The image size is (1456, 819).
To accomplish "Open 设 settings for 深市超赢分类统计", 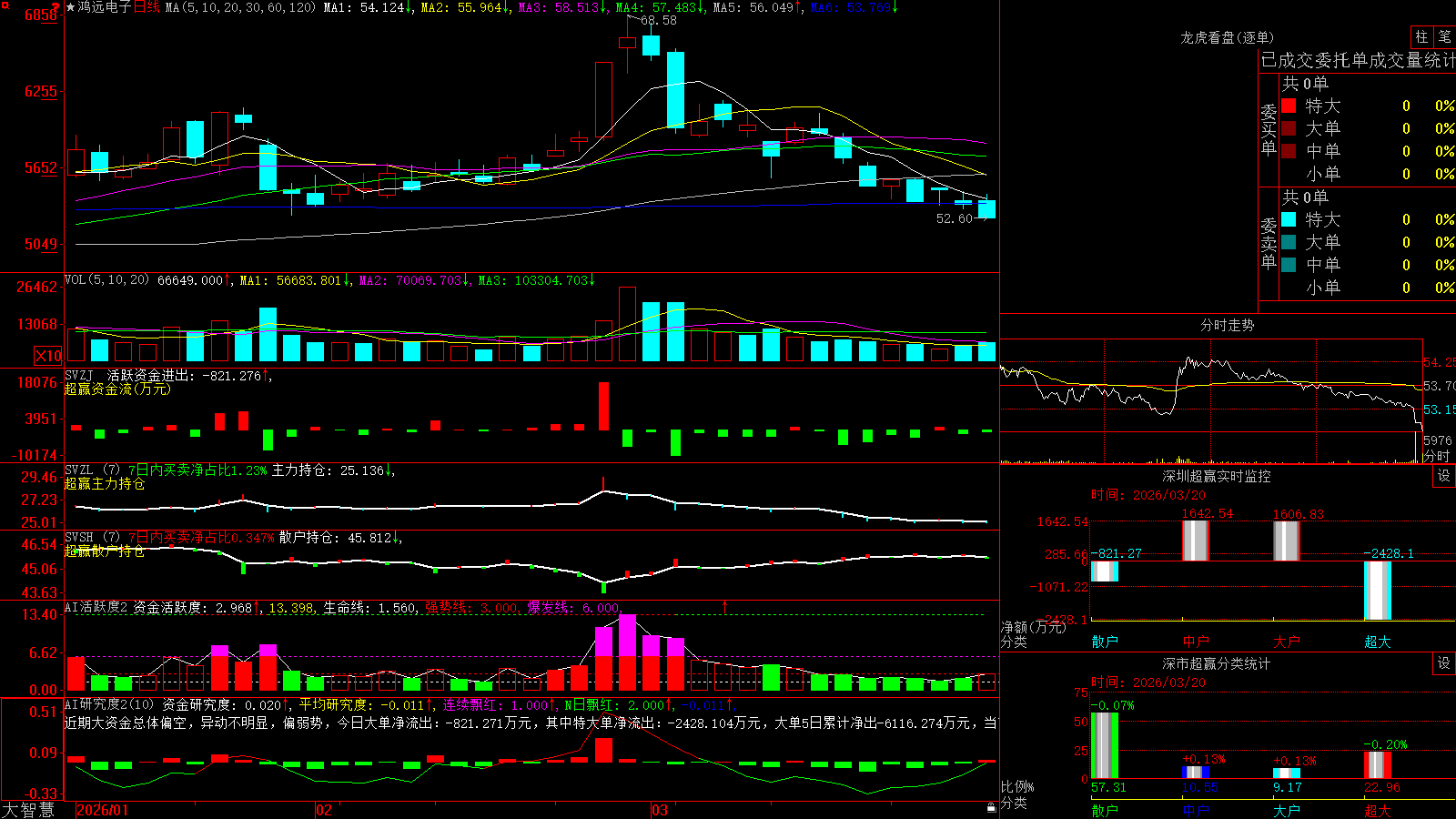I will pyautogui.click(x=1444, y=663).
